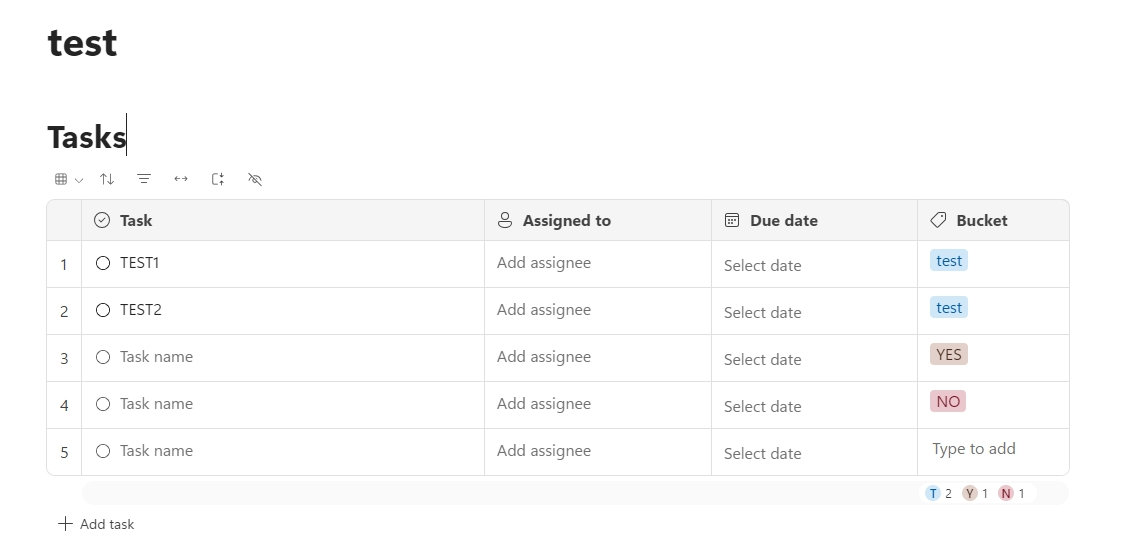Click Type to add bucket field
Viewport: 1123px width, 558px height.
coord(974,449)
